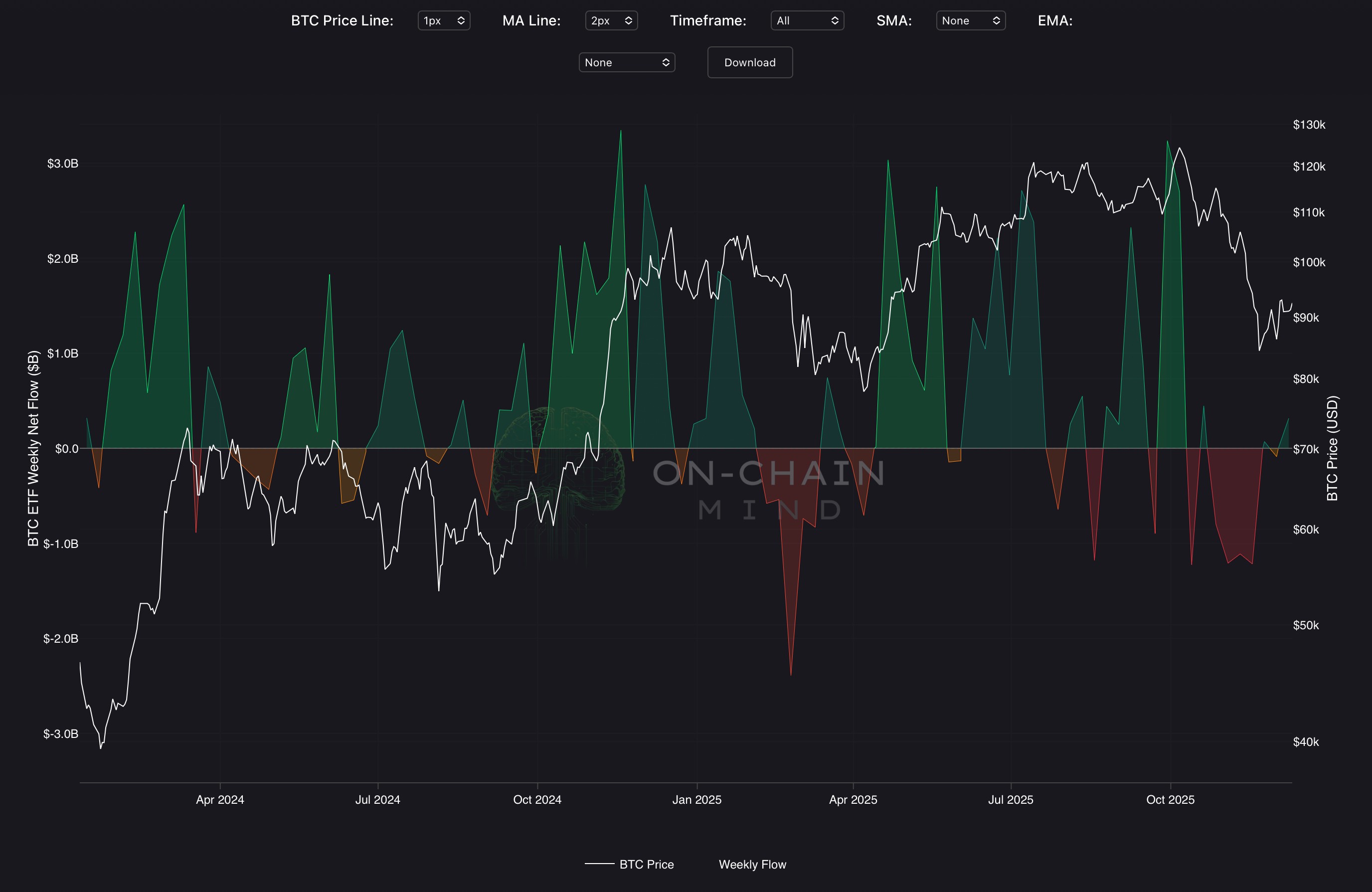Viewport: 1372px width, 892px height.
Task: Expand the Timeframe selector set to All
Action: (807, 21)
